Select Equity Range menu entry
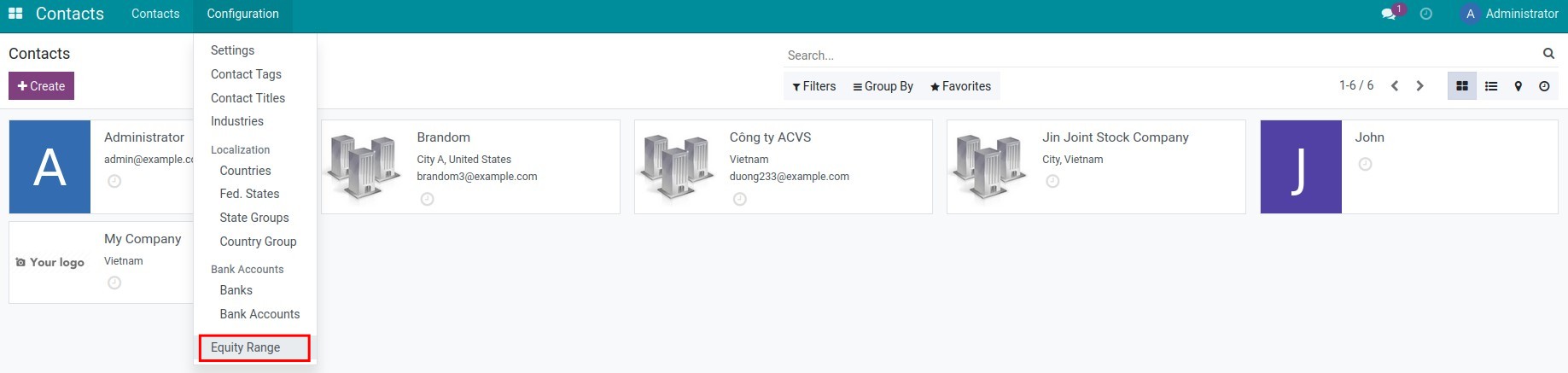The image size is (1568, 373). pos(246,347)
